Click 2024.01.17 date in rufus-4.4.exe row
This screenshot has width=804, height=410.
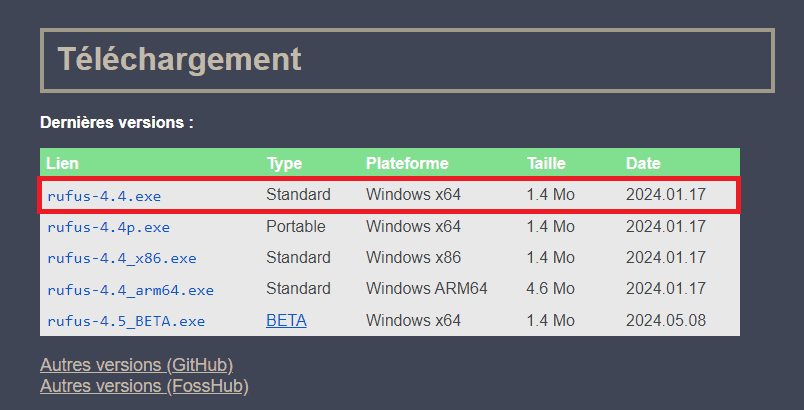pyautogui.click(x=666, y=194)
